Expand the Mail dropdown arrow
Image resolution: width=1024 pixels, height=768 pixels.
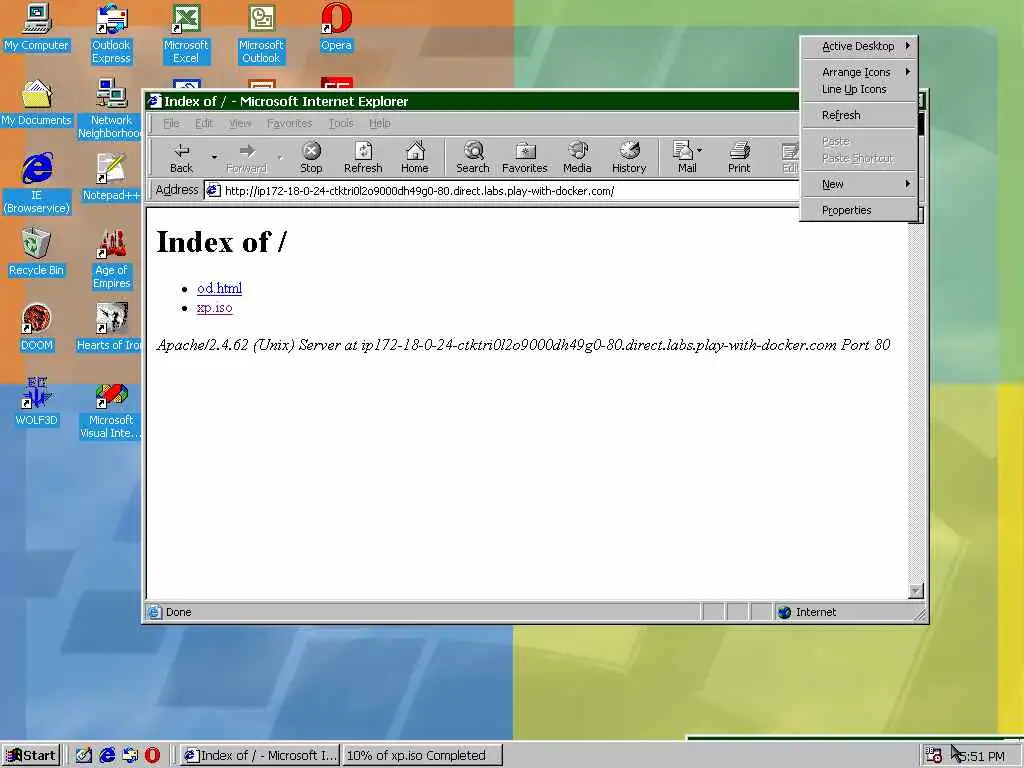coord(700,150)
